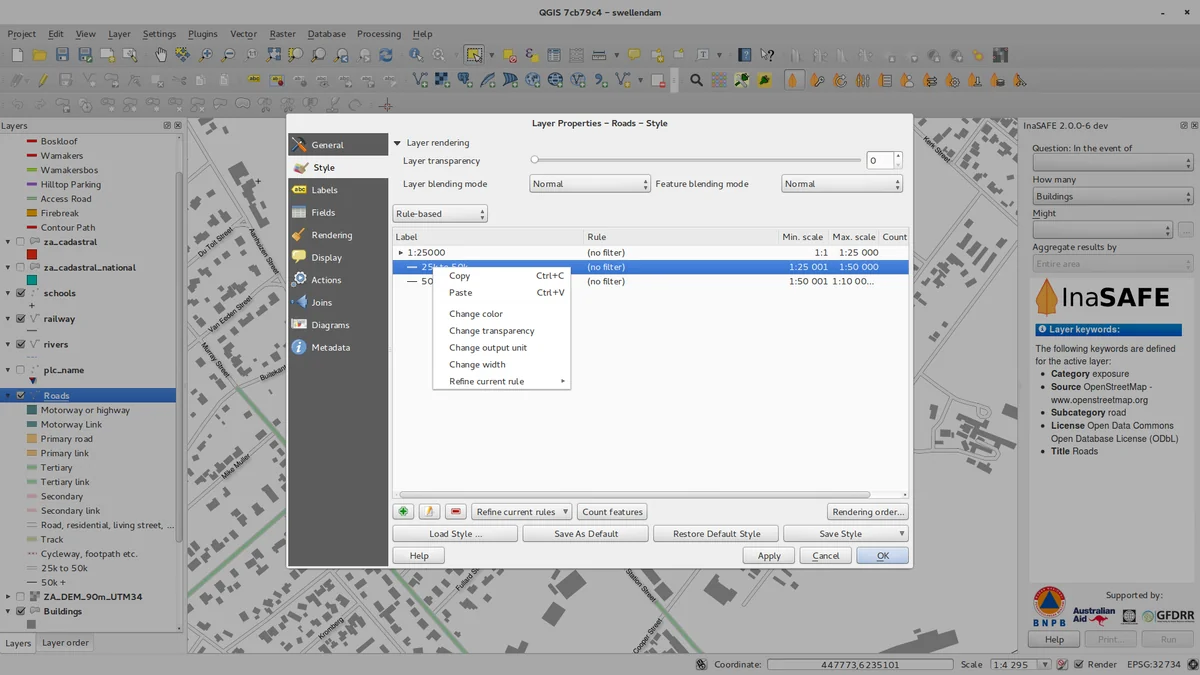Click the Layer transparency slider handle

535,160
